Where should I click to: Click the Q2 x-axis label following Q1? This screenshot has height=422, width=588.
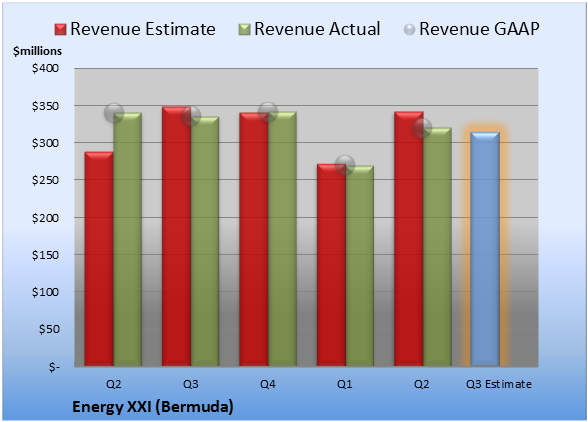pos(422,384)
